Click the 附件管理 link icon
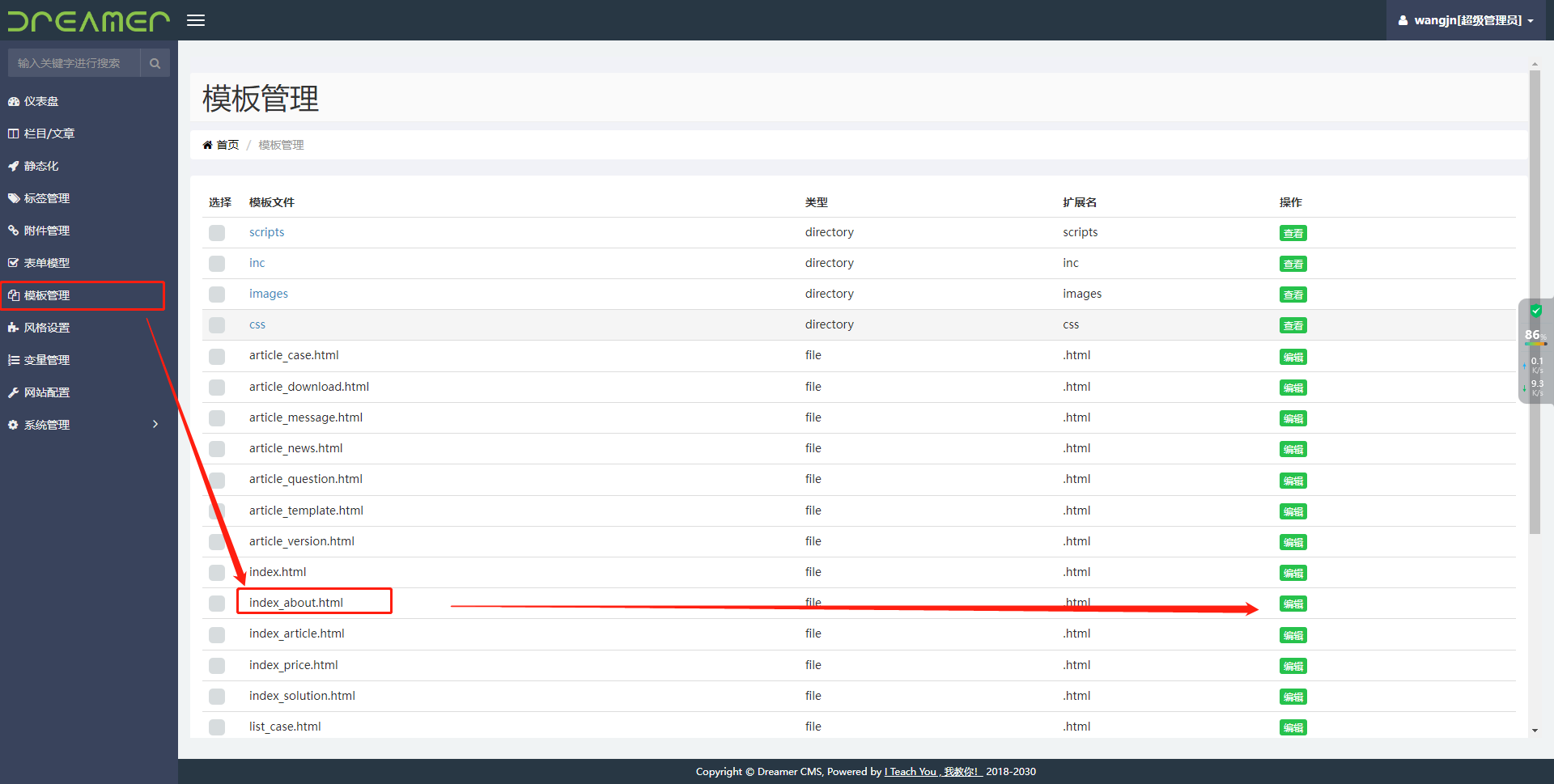 [14, 231]
